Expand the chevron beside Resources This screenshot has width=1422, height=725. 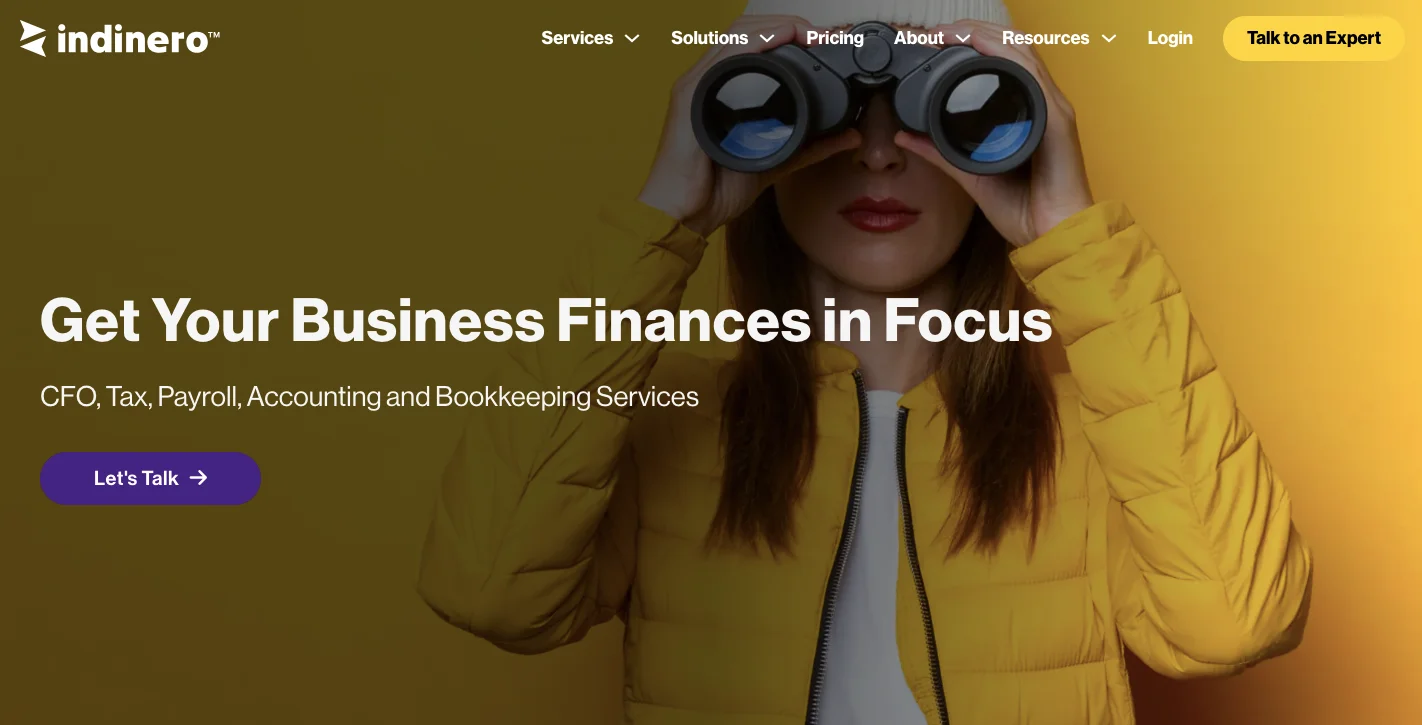click(x=1109, y=39)
